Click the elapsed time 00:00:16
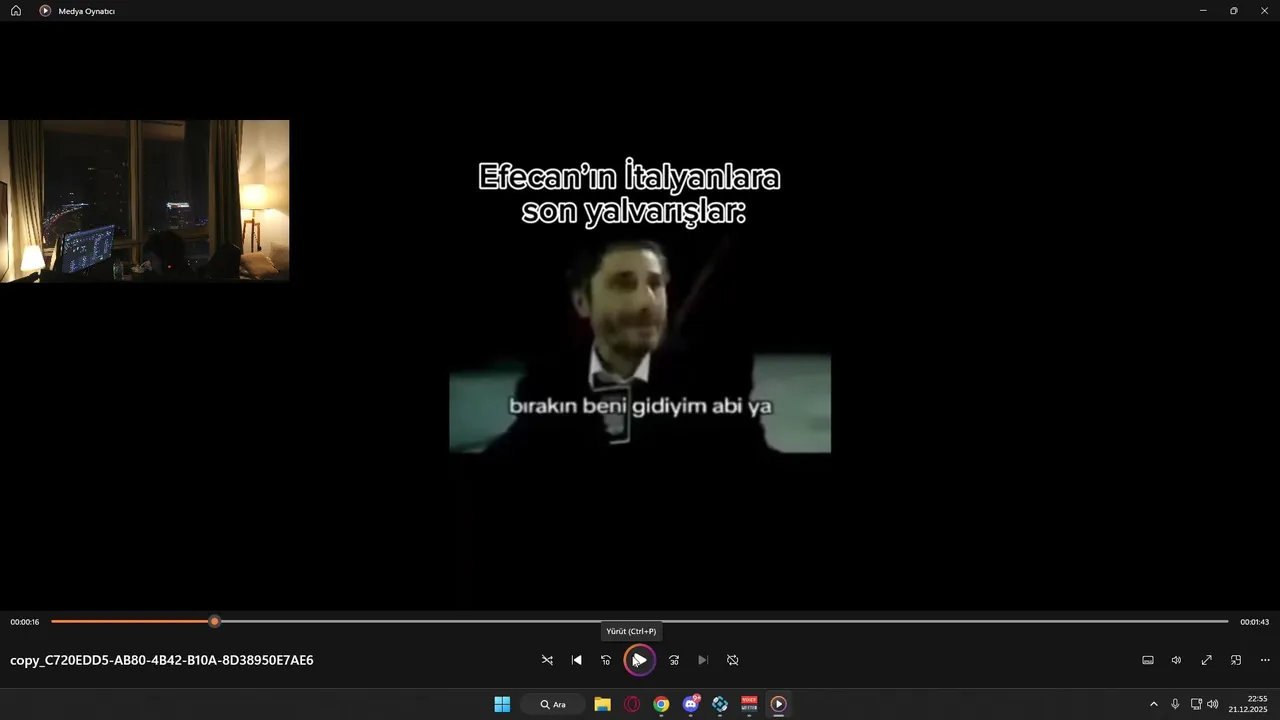Viewport: 1280px width, 720px height. coord(25,622)
